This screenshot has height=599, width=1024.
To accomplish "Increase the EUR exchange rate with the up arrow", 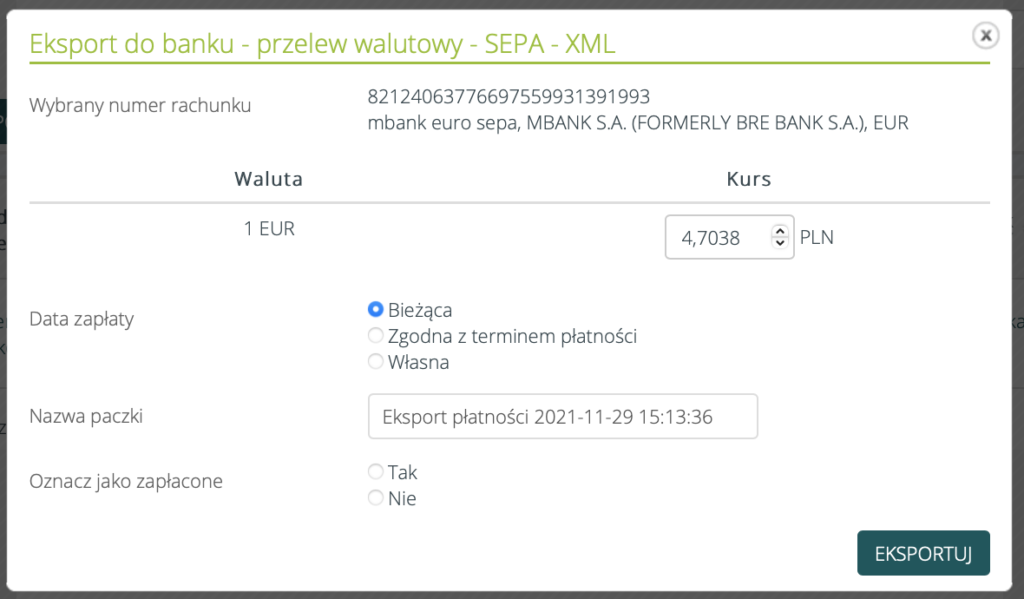I will point(779,232).
